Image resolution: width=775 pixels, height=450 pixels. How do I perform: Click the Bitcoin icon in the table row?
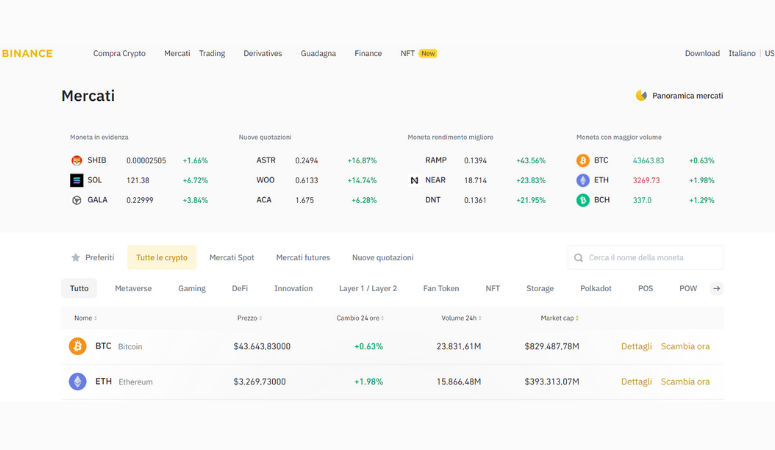[x=77, y=346]
